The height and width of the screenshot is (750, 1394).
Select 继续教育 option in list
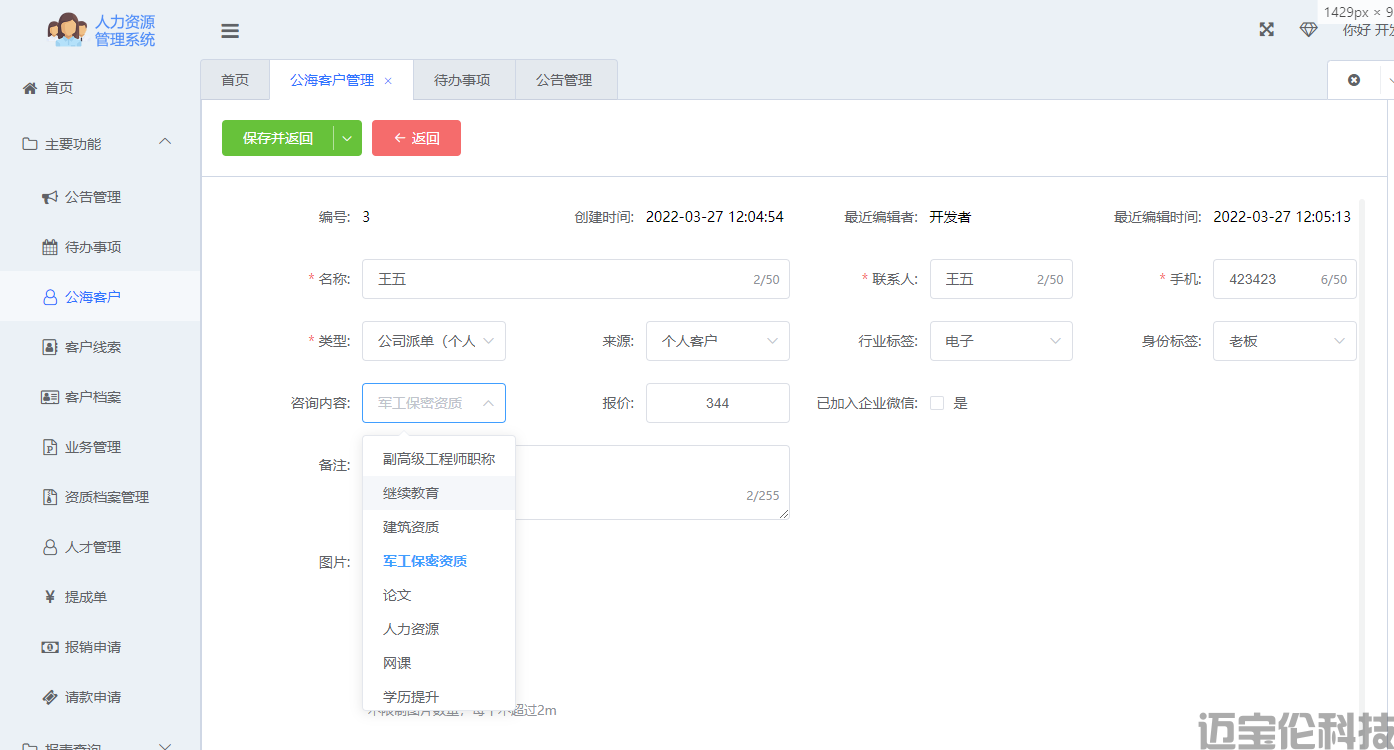[x=439, y=493]
